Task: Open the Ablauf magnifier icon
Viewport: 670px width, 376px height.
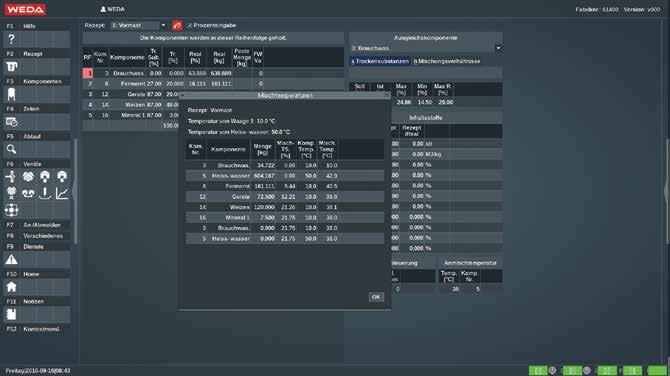Action: point(11,149)
